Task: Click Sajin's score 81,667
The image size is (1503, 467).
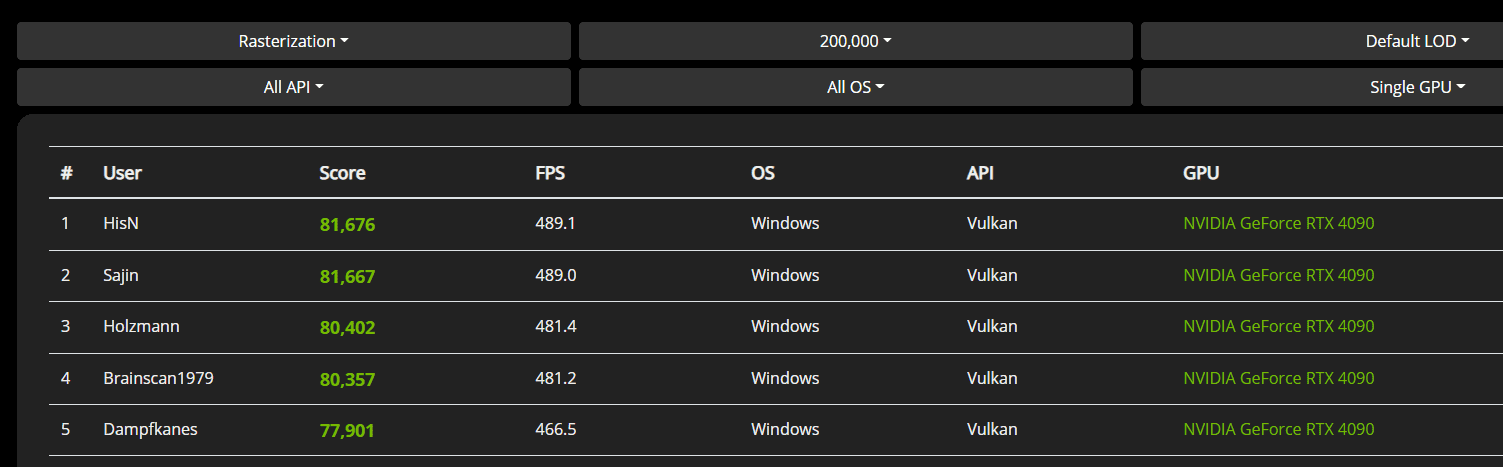Action: pyautogui.click(x=347, y=276)
